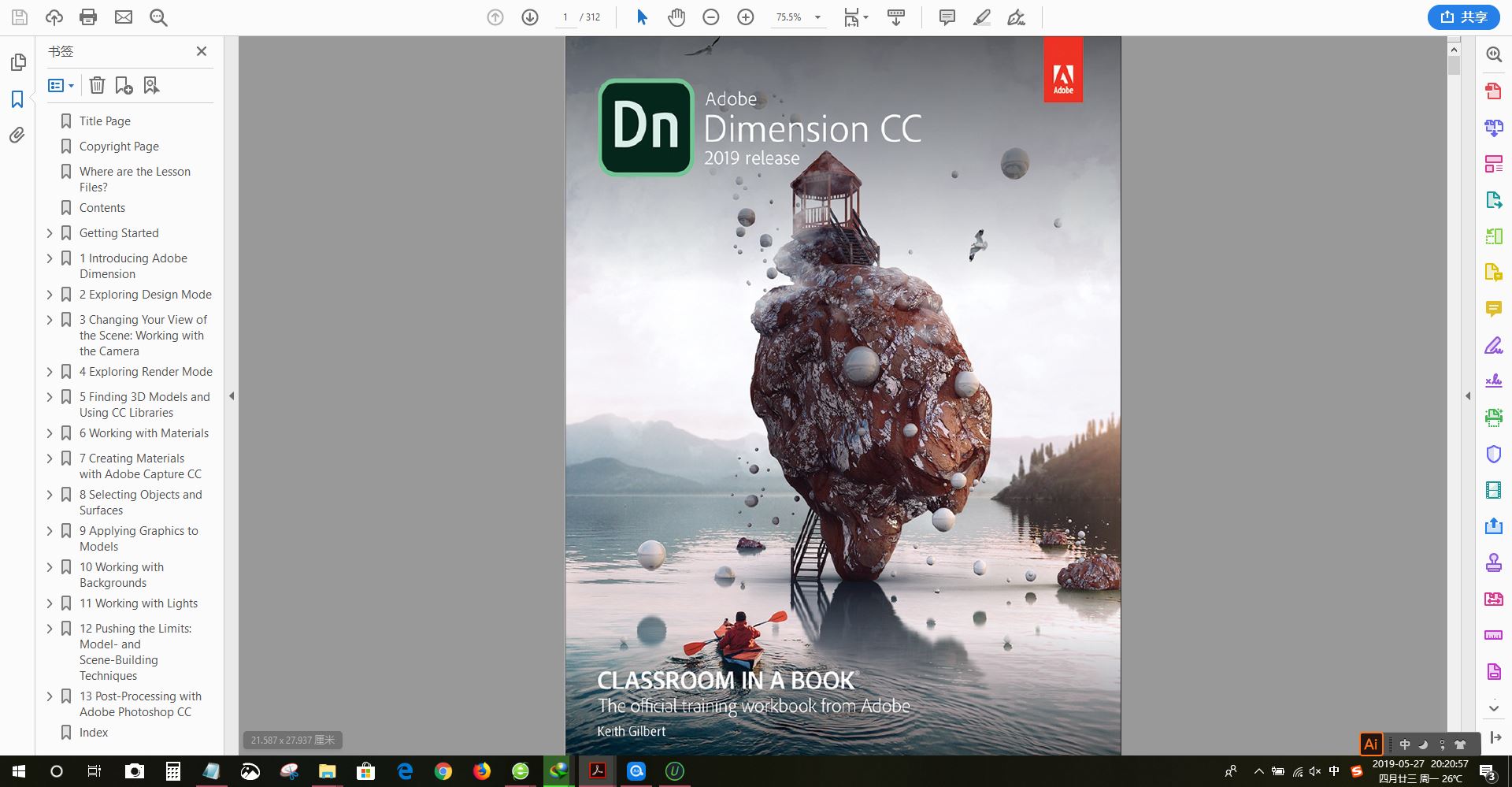Toggle the bookmarks panel icon
Viewport: 1512px width, 787px height.
17,99
